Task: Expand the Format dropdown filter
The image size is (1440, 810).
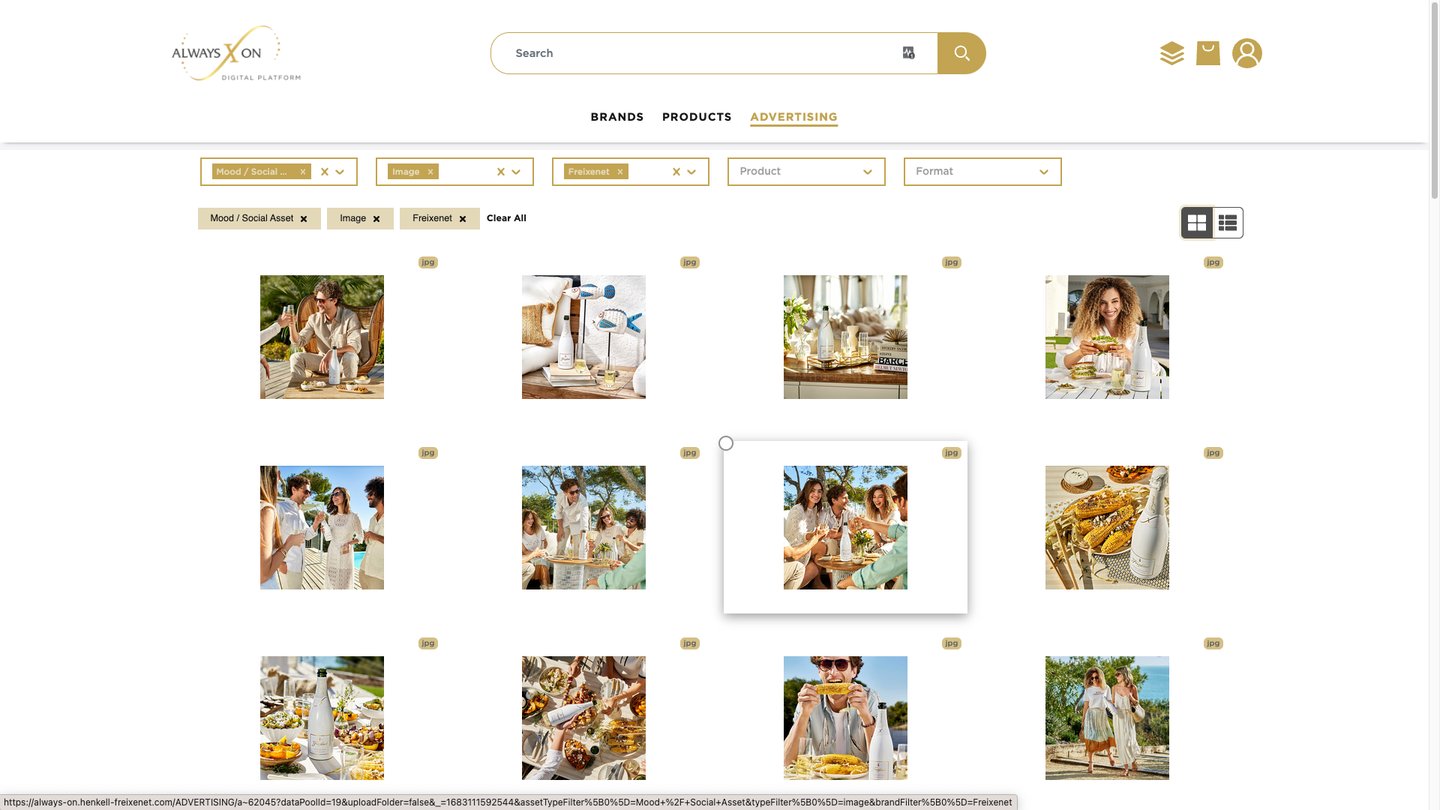Action: point(982,172)
